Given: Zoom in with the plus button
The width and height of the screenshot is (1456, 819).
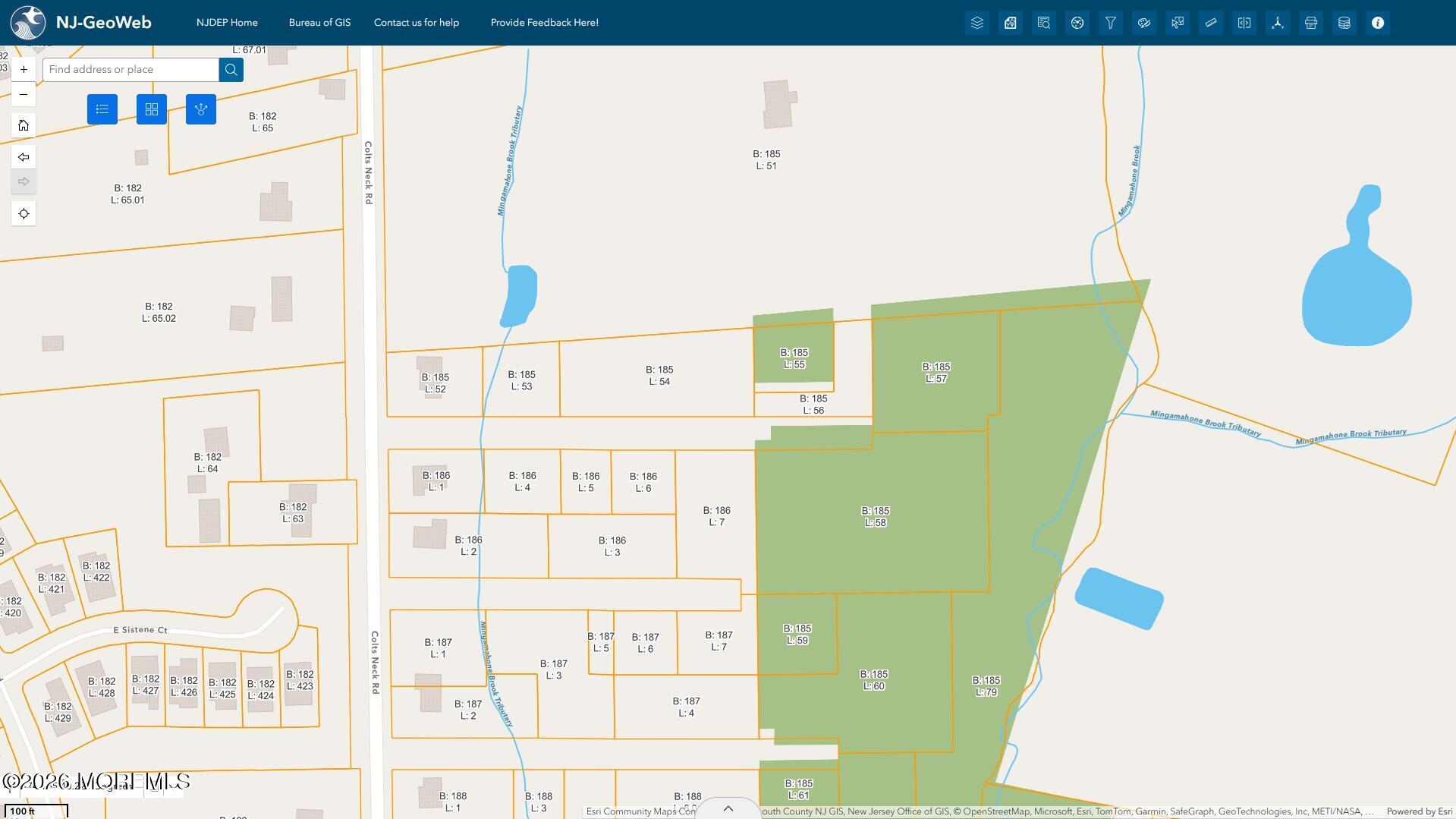Looking at the screenshot, I should coord(24,69).
